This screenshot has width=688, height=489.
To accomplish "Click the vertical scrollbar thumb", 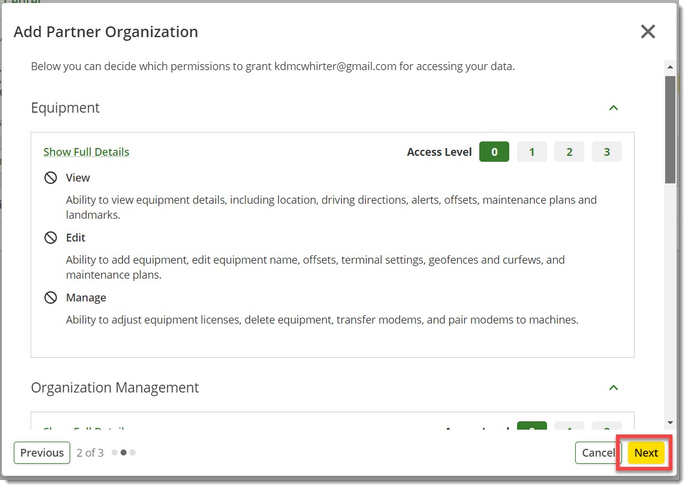I will [x=670, y=130].
